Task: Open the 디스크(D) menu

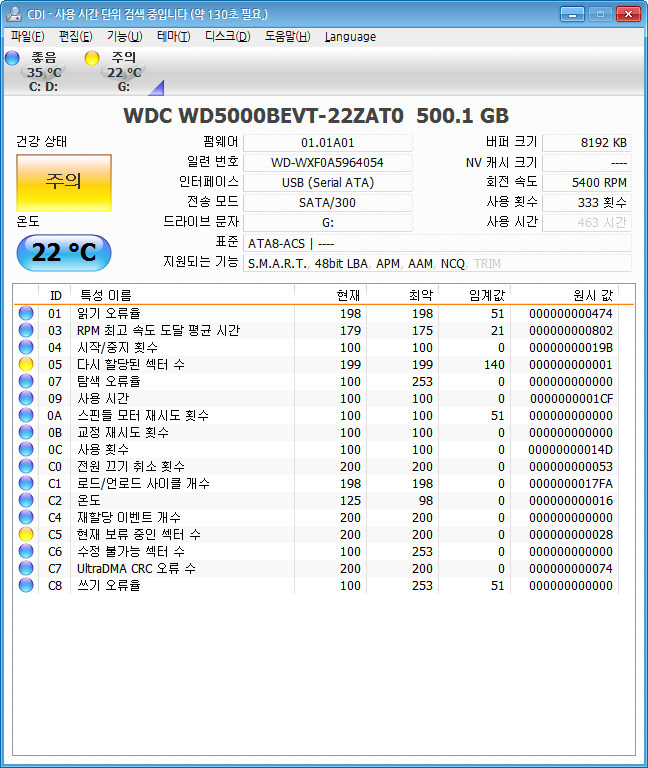Action: pos(227,37)
